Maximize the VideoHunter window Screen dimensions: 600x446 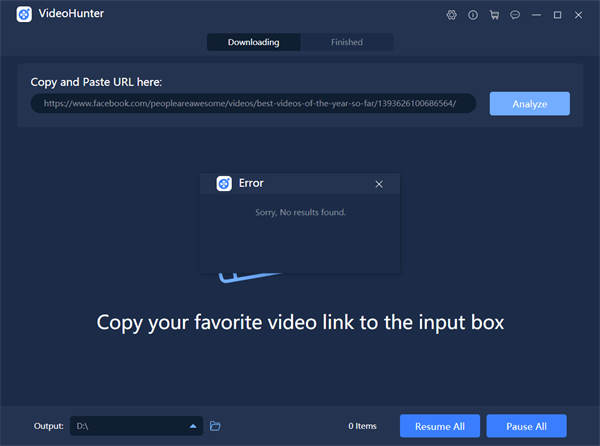557,15
